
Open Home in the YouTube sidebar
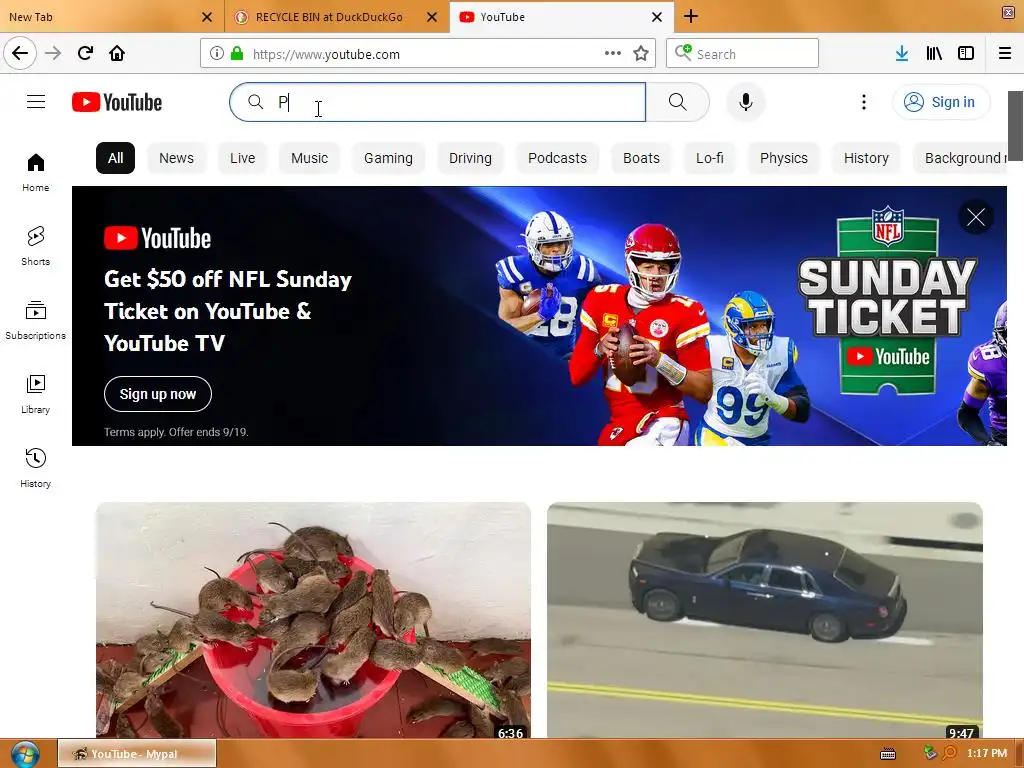(35, 172)
